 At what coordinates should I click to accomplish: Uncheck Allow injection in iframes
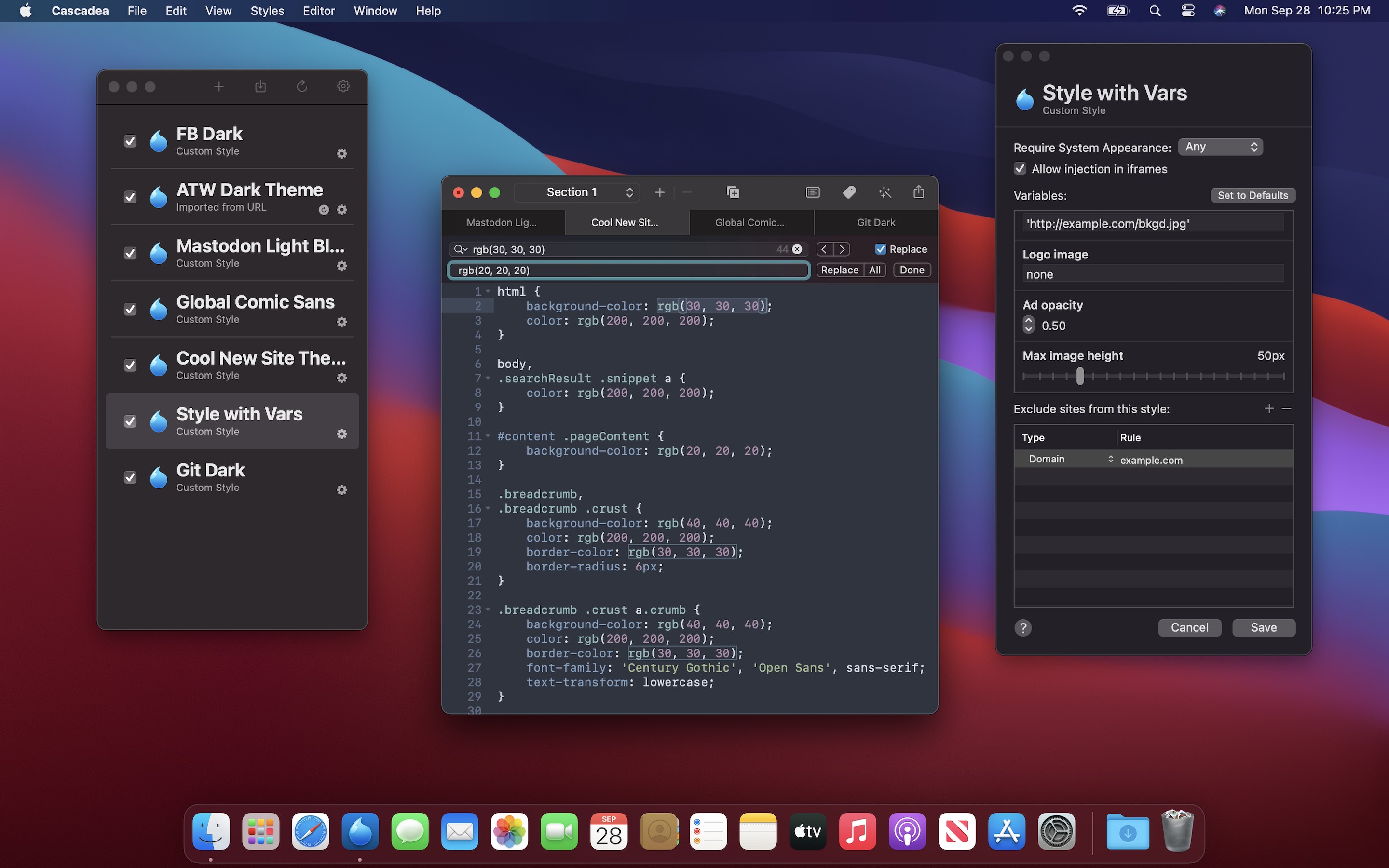coord(1020,169)
